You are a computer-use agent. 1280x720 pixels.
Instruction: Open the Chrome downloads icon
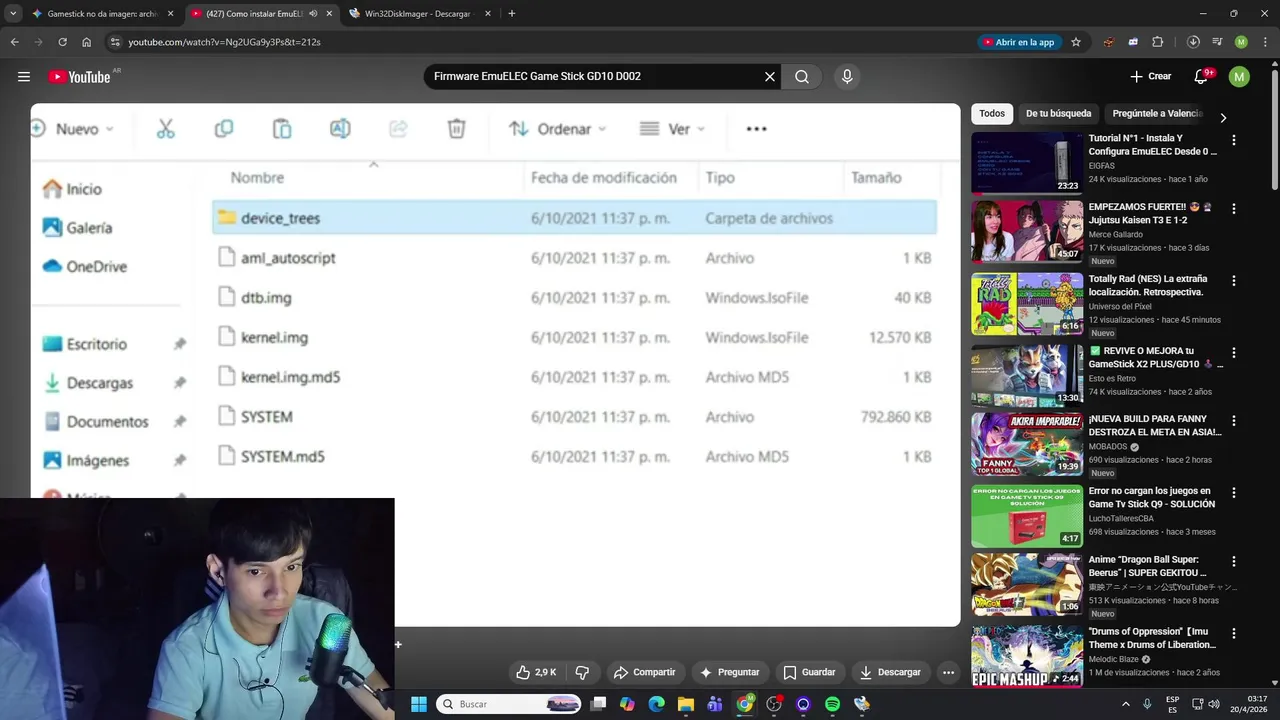coord(1193,42)
